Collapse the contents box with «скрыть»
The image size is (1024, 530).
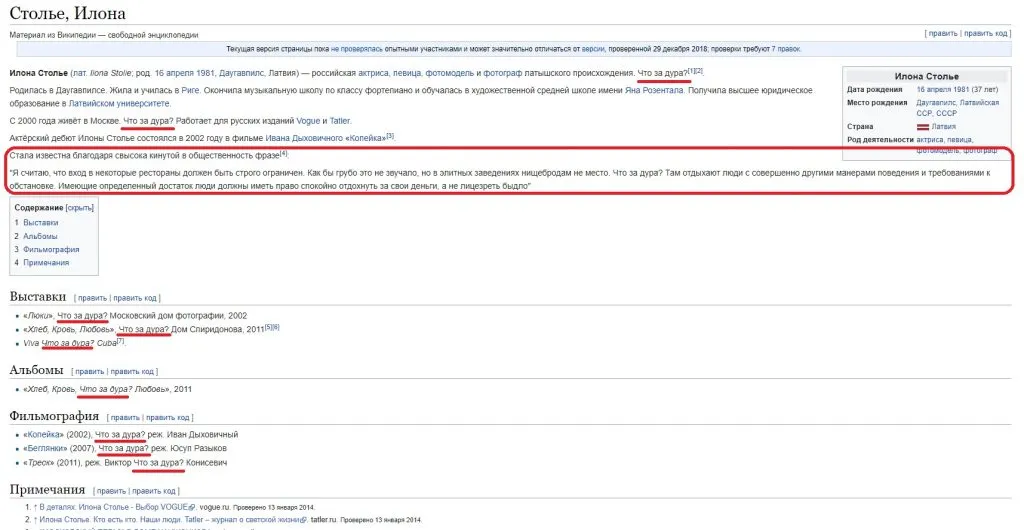pyautogui.click(x=79, y=208)
